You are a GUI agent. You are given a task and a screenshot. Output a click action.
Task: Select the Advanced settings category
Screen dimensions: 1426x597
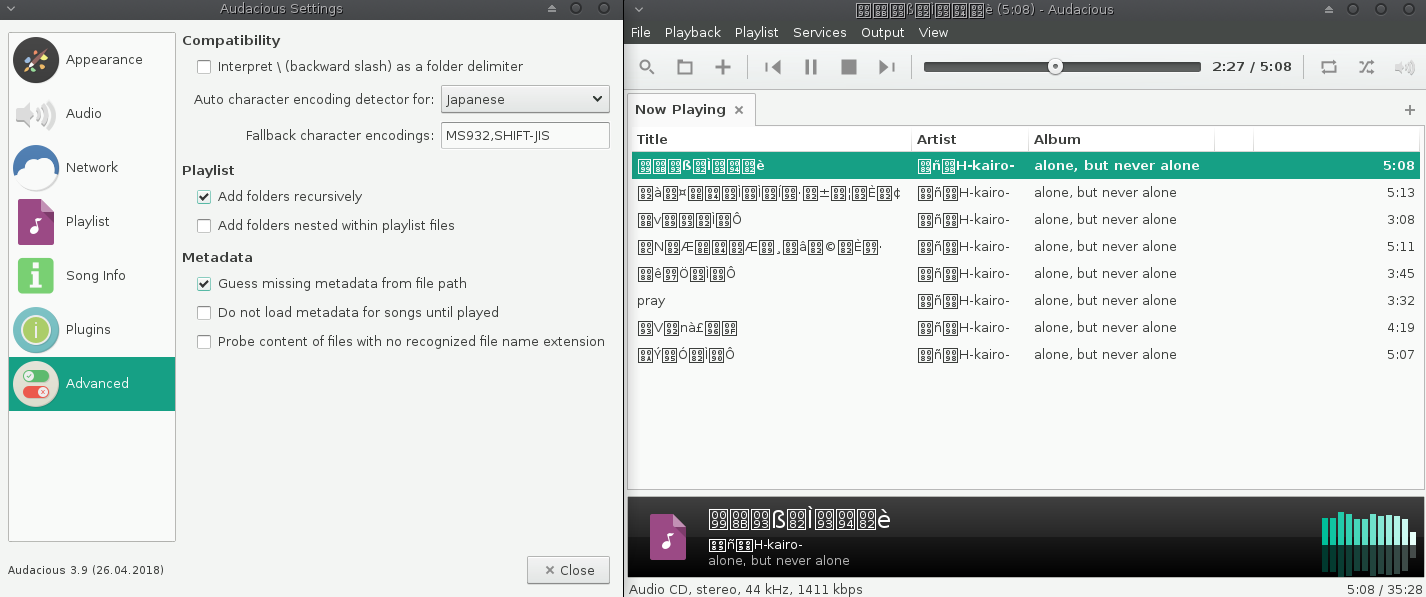[x=92, y=384]
